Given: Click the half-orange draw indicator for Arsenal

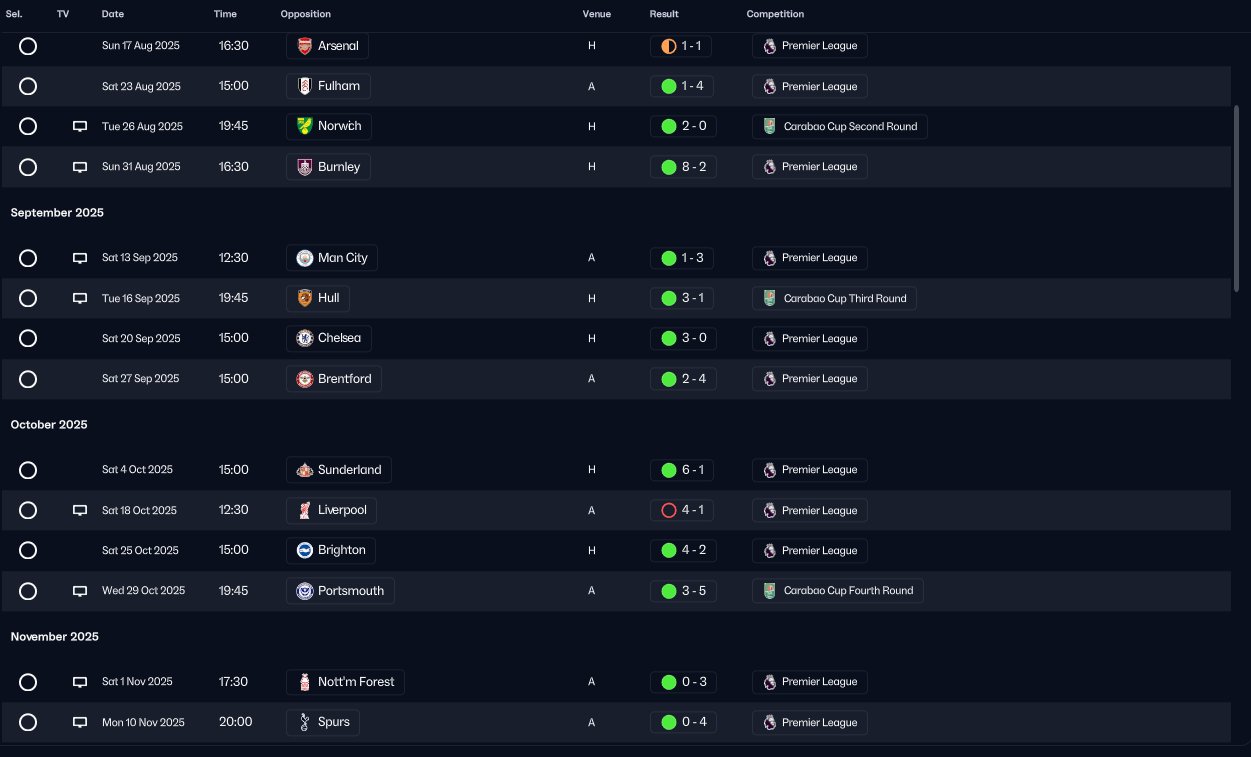Looking at the screenshot, I should (x=669, y=46).
